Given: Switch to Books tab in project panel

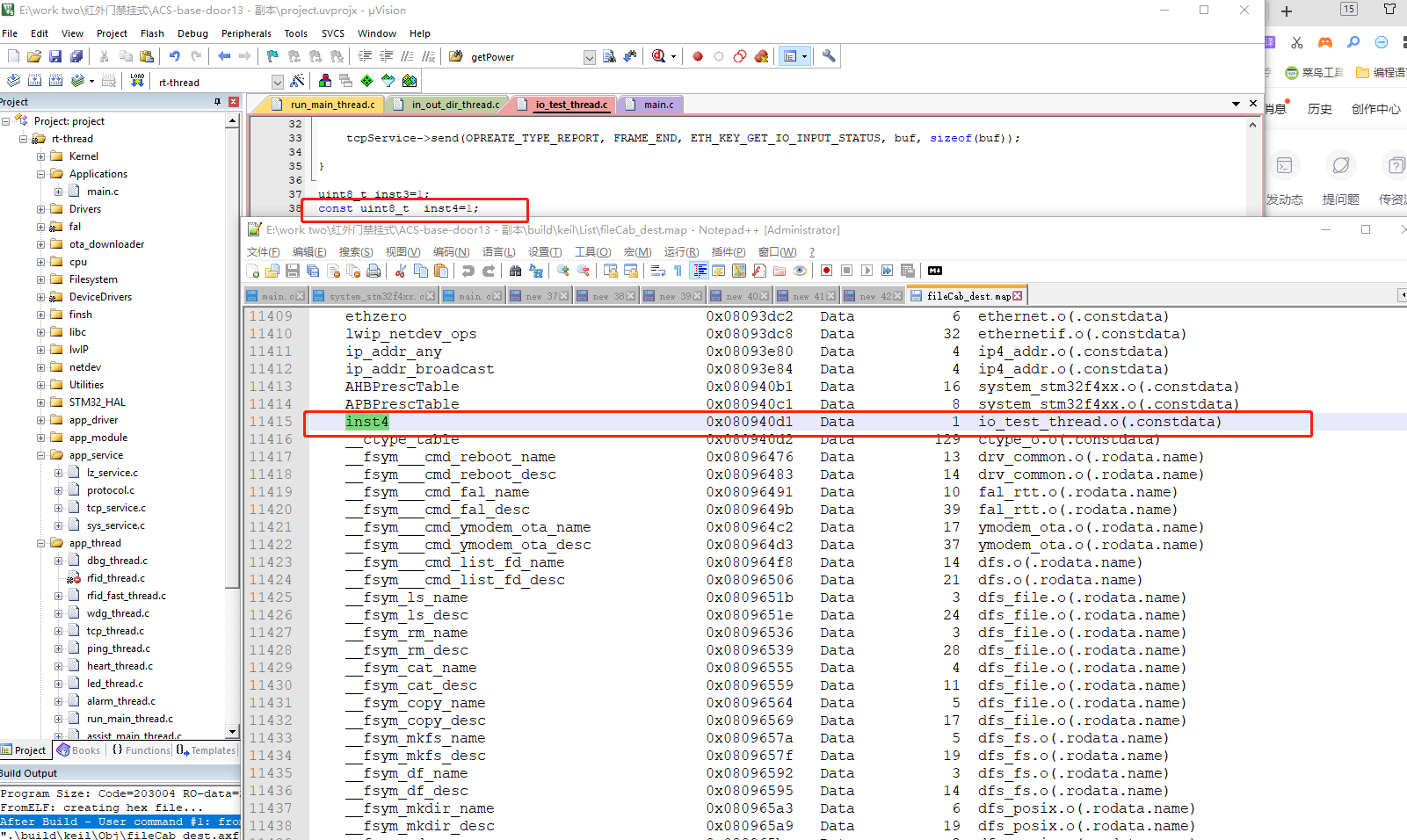Looking at the screenshot, I should 79,750.
